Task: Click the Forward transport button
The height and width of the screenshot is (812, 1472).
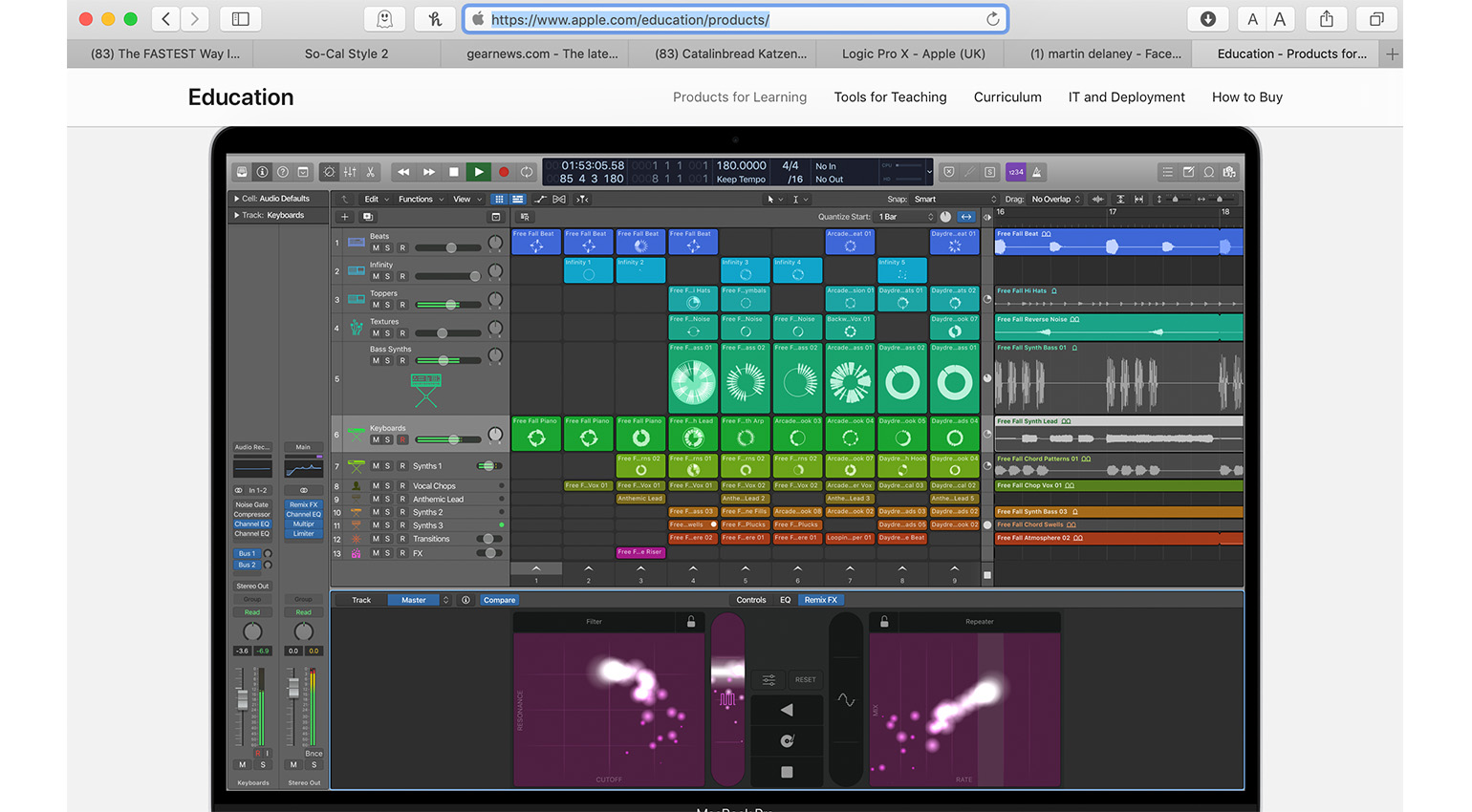Action: click(x=429, y=172)
